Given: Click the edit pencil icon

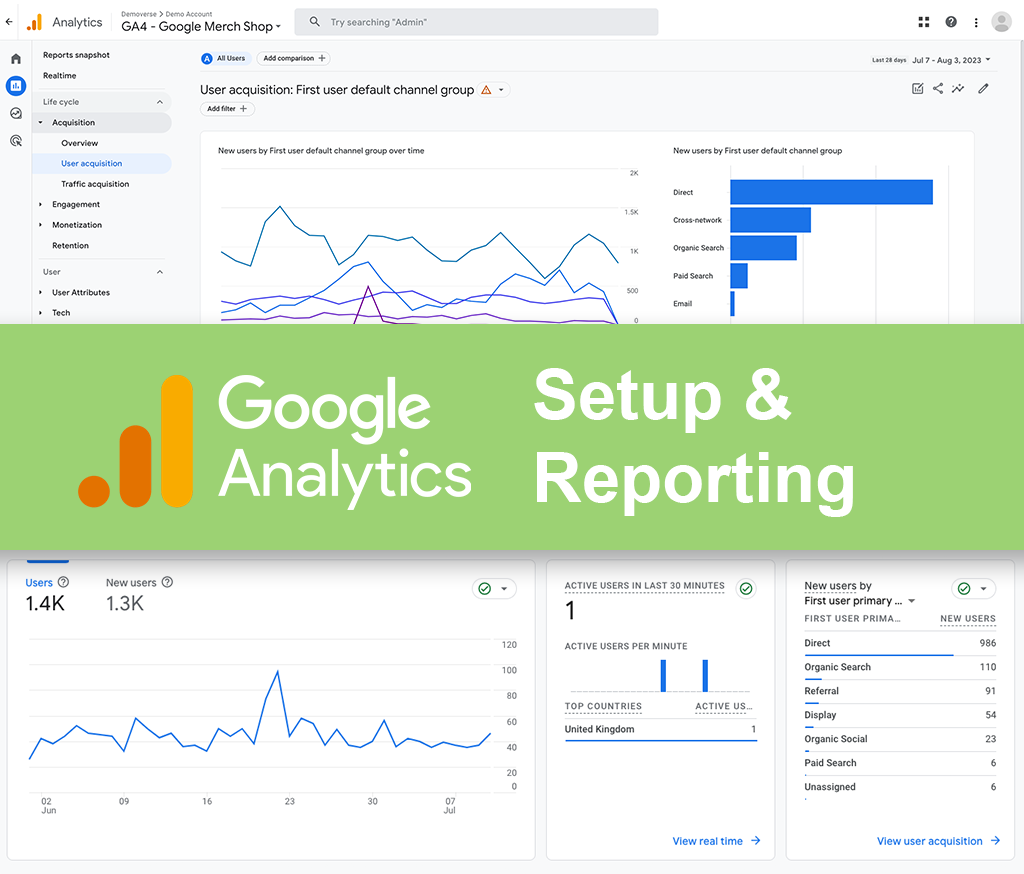Looking at the screenshot, I should (984, 88).
